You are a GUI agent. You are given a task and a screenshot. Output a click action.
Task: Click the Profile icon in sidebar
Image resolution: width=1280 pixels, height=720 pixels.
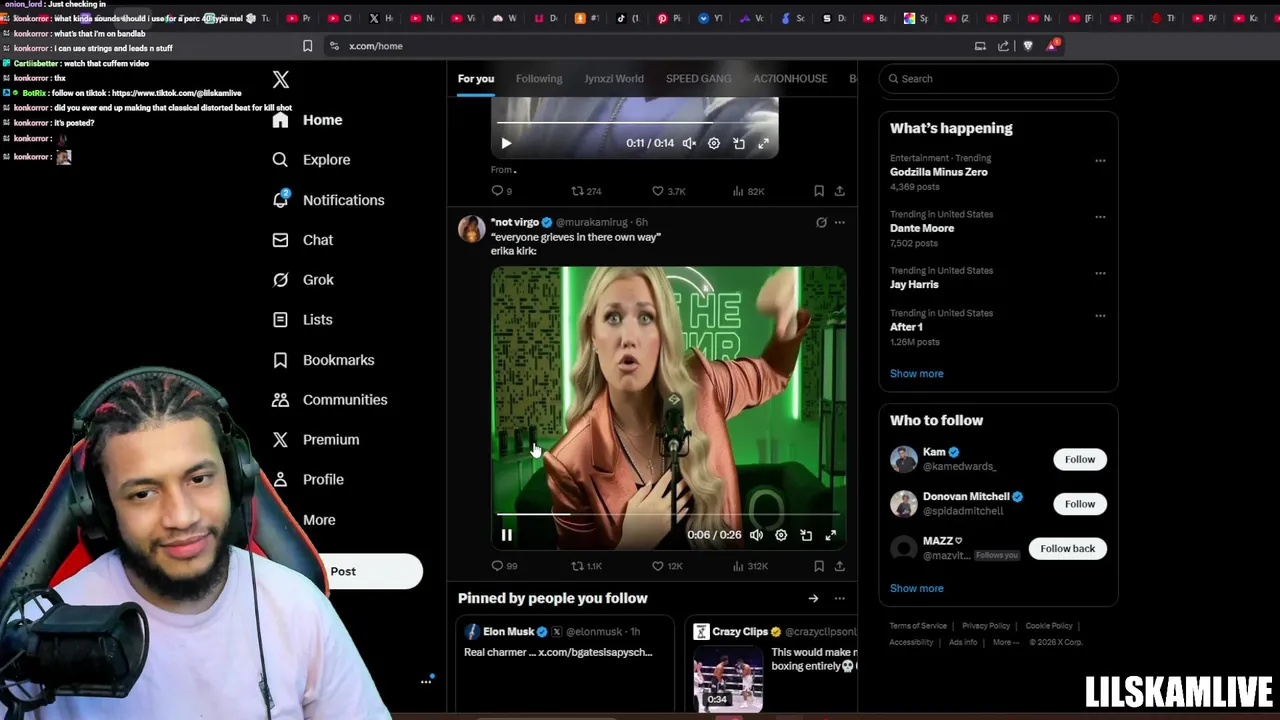pyautogui.click(x=281, y=480)
